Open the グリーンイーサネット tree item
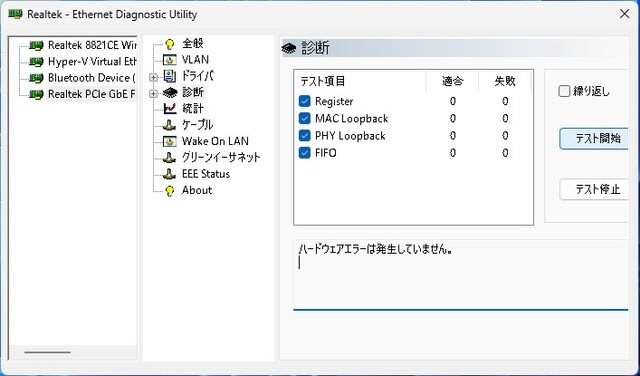Image resolution: width=640 pixels, height=376 pixels. click(x=221, y=157)
